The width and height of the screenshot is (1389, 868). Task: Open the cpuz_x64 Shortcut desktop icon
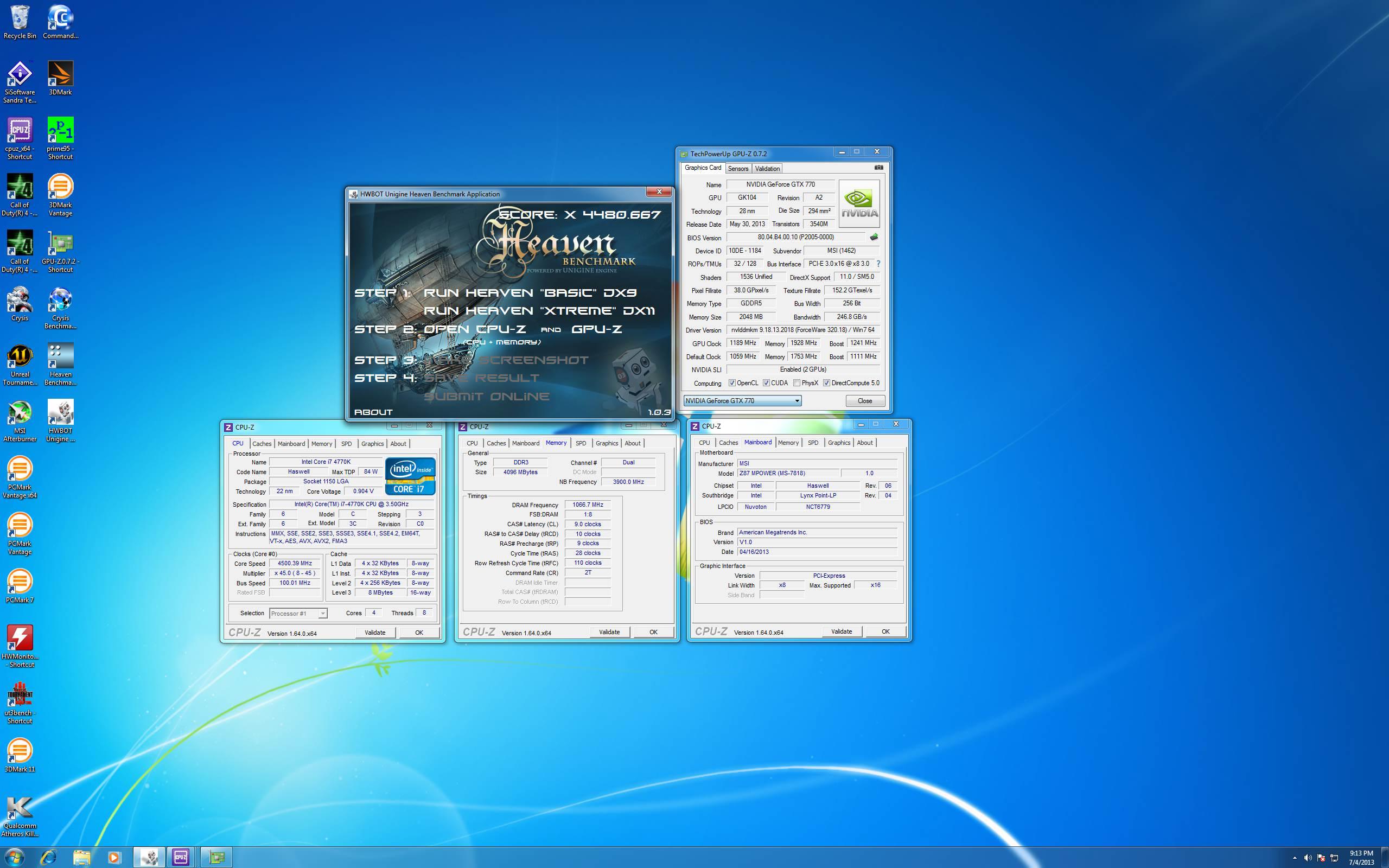tap(20, 138)
